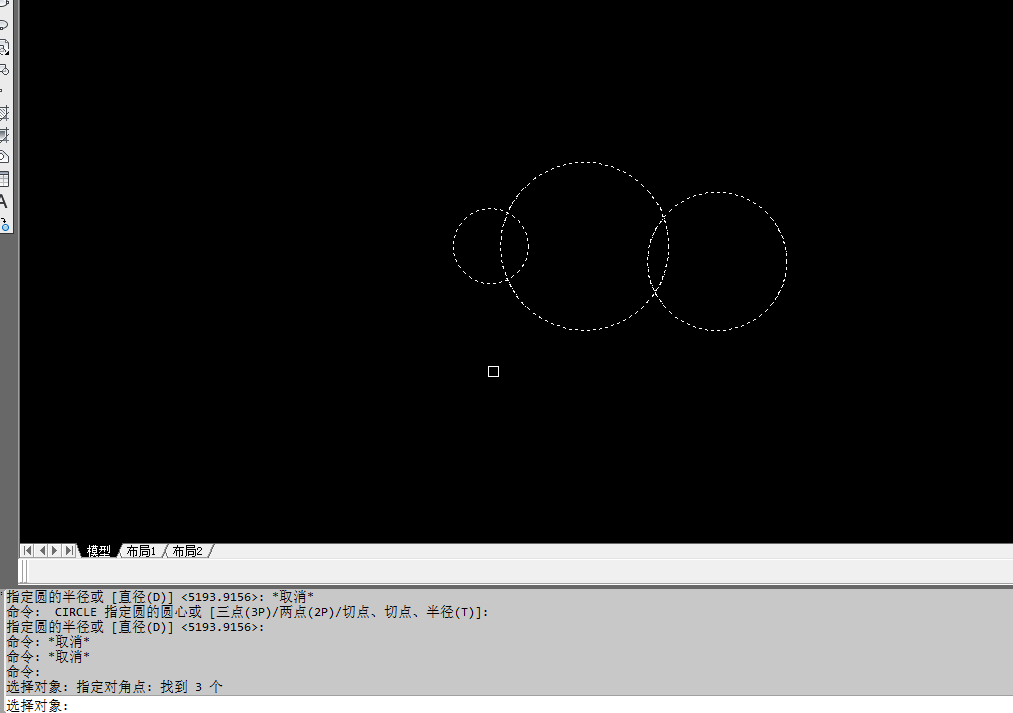
Task: Open the Insert Block tool
Action: [x=3, y=47]
